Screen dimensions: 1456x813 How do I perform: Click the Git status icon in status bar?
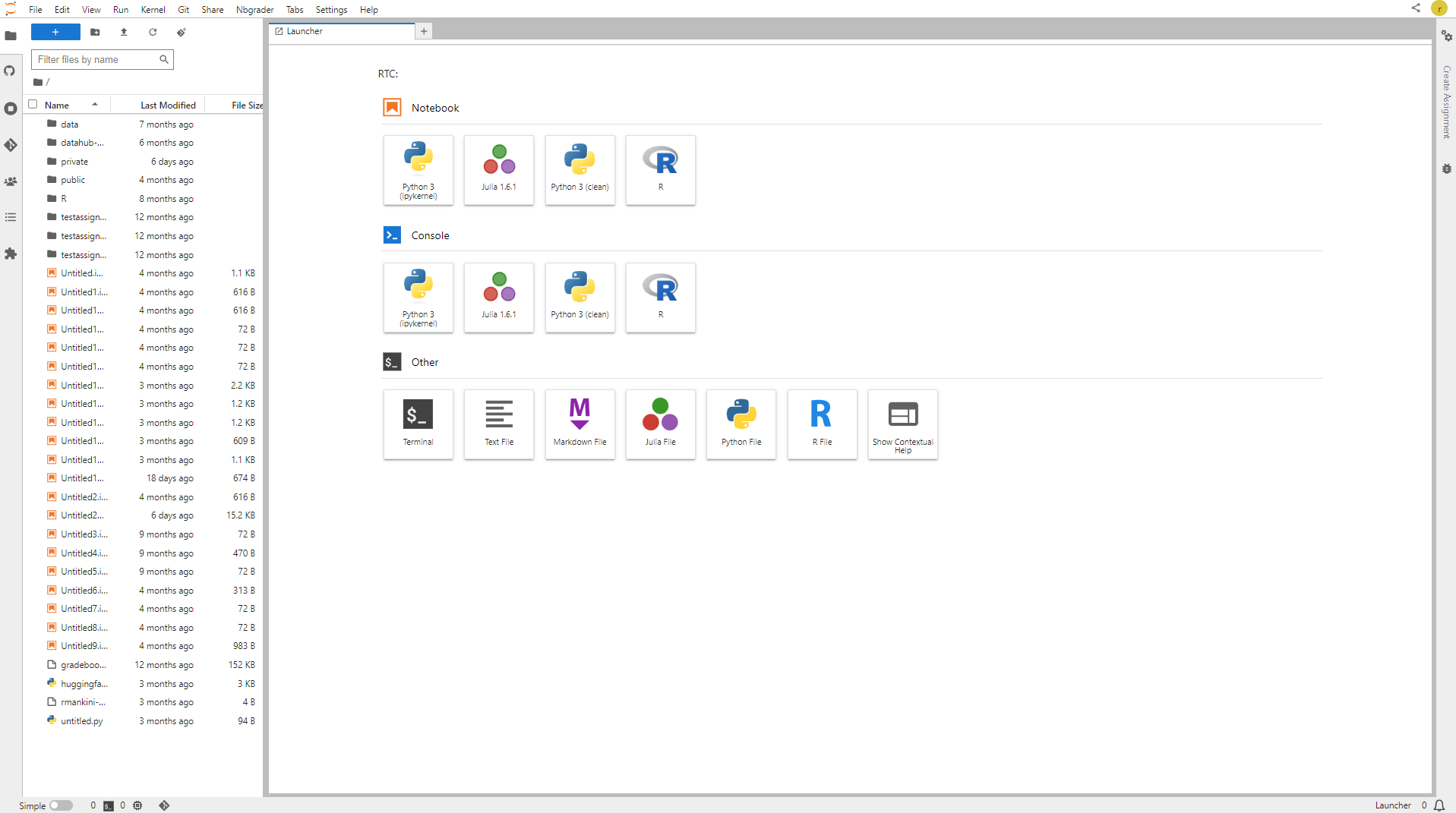point(164,805)
